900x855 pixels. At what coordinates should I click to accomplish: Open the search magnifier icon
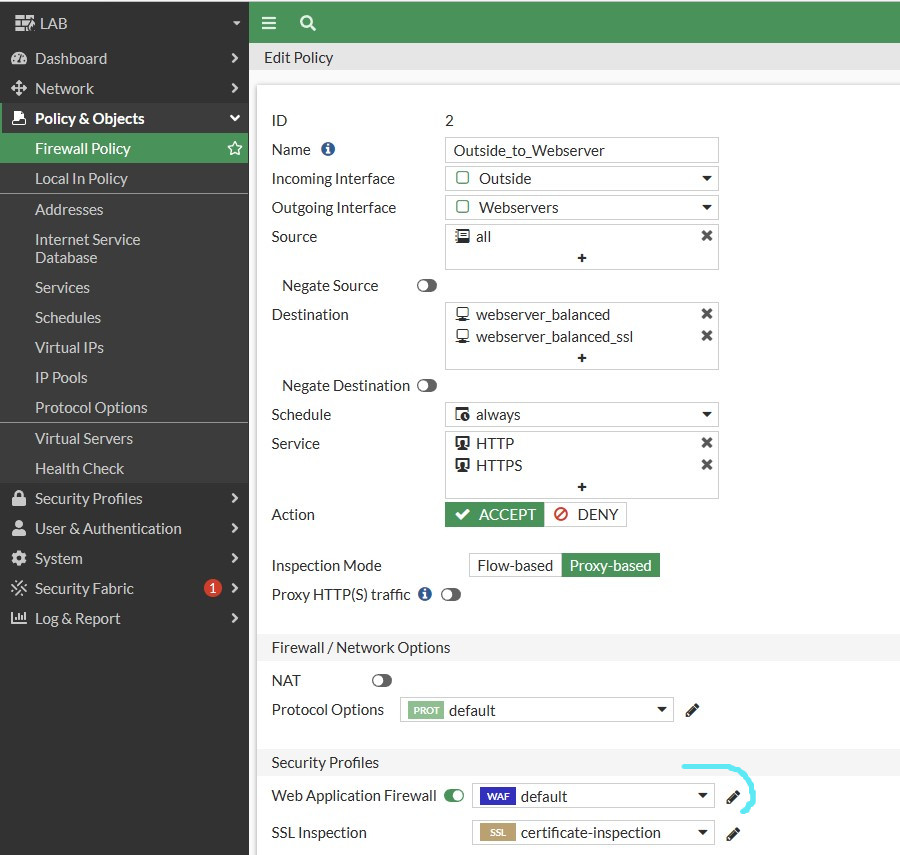[308, 23]
